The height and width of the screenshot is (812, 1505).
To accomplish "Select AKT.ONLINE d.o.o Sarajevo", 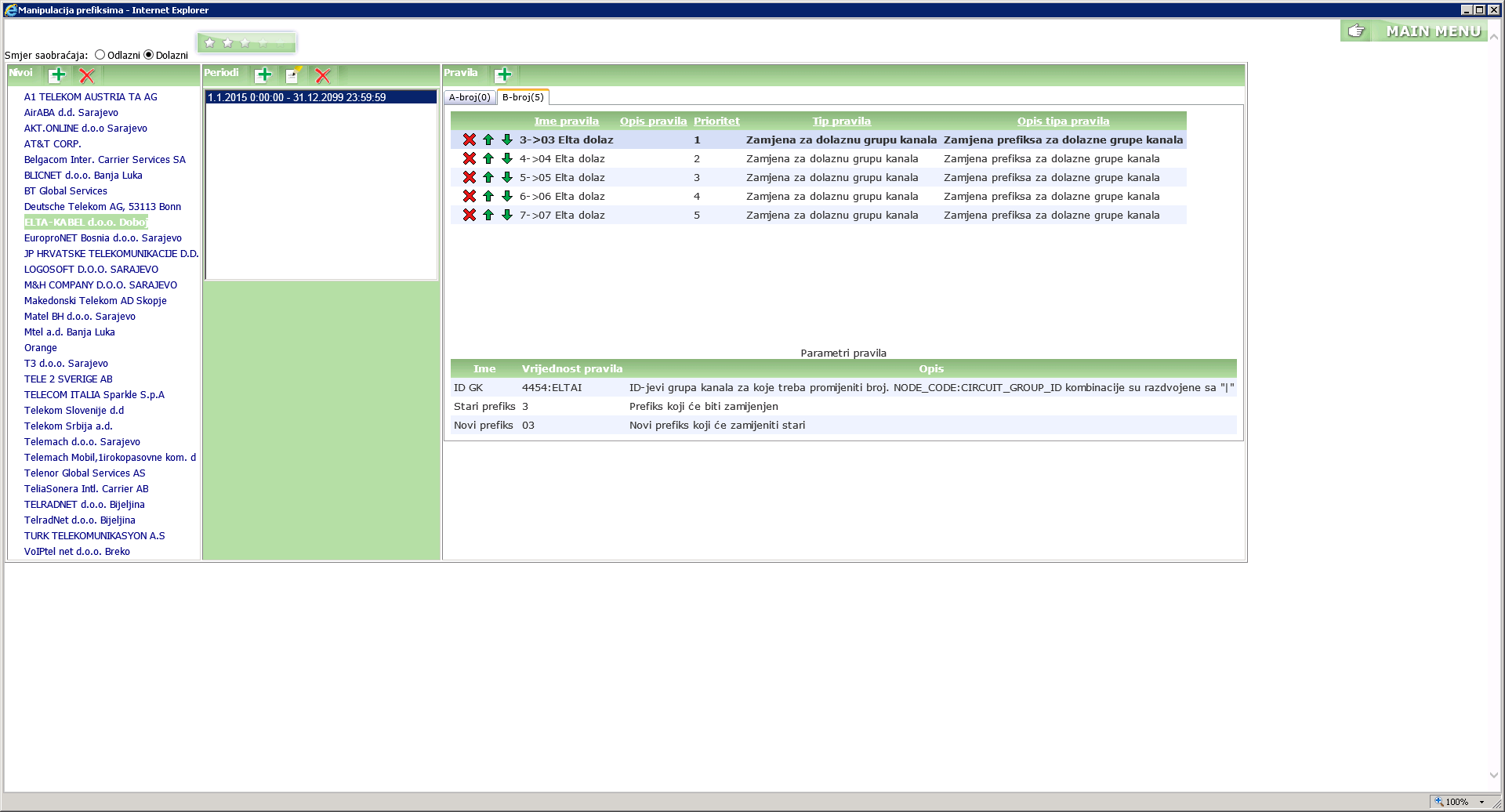I will pyautogui.click(x=85, y=129).
